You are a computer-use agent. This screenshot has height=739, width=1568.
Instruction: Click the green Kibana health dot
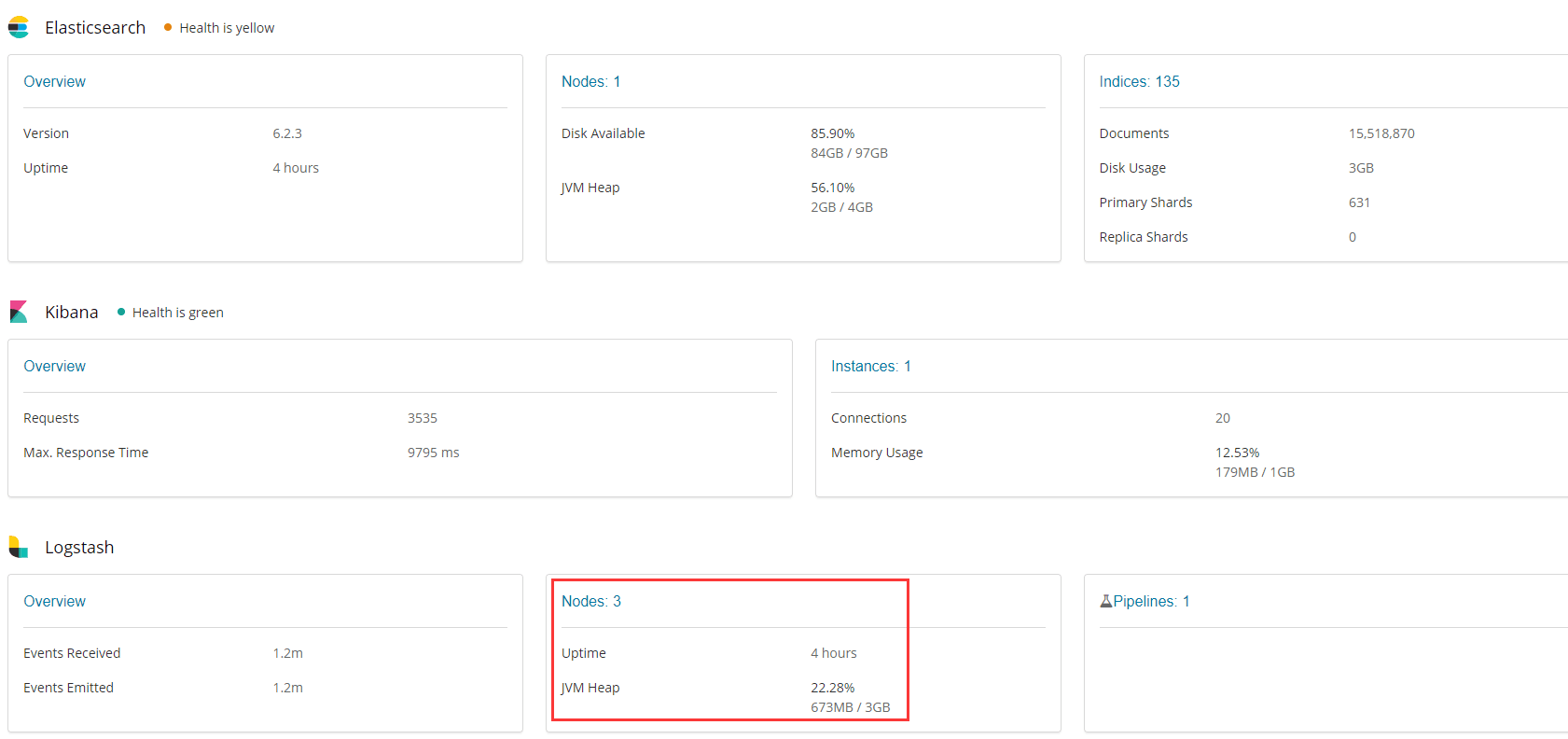tap(121, 312)
